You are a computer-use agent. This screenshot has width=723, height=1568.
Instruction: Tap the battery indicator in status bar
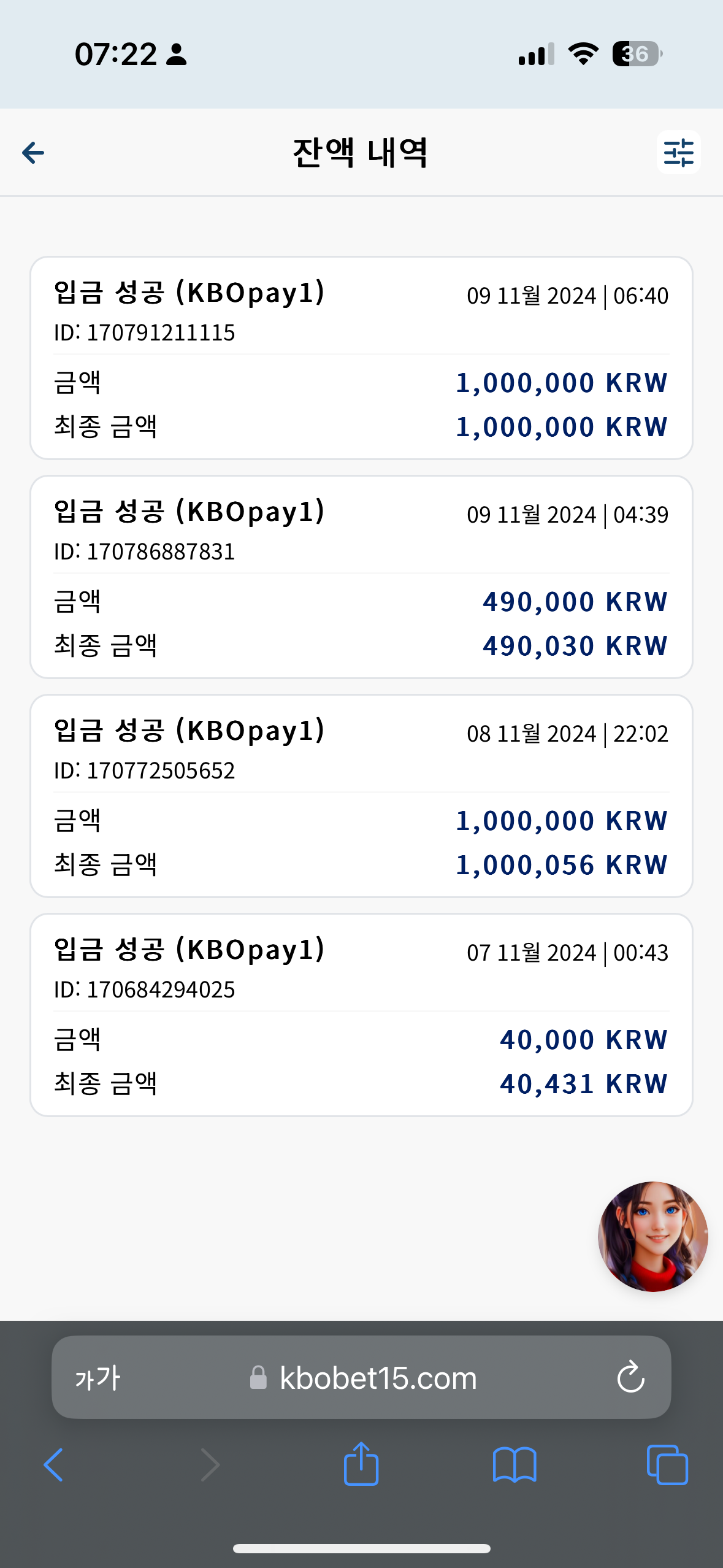point(637,54)
